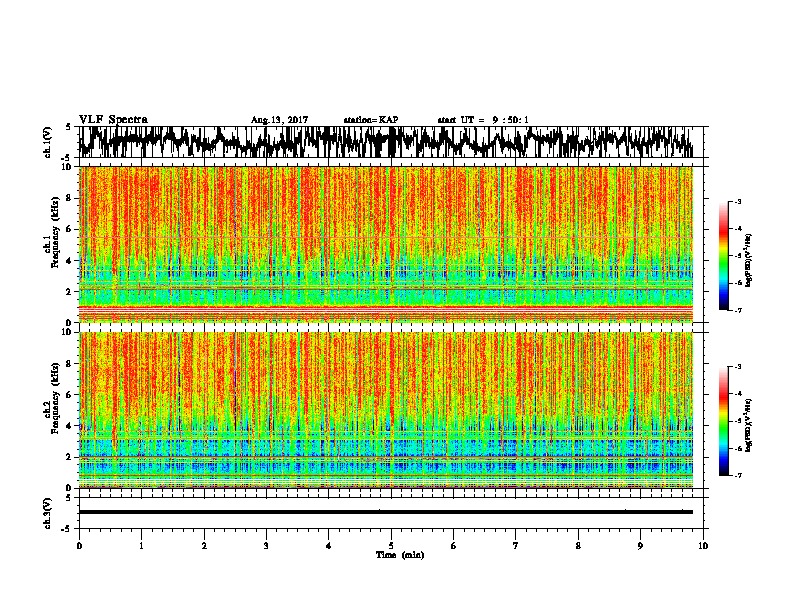This screenshot has height=612, width=792.
Task: Click the ch.2 spectrogram panel
Action: (391, 410)
